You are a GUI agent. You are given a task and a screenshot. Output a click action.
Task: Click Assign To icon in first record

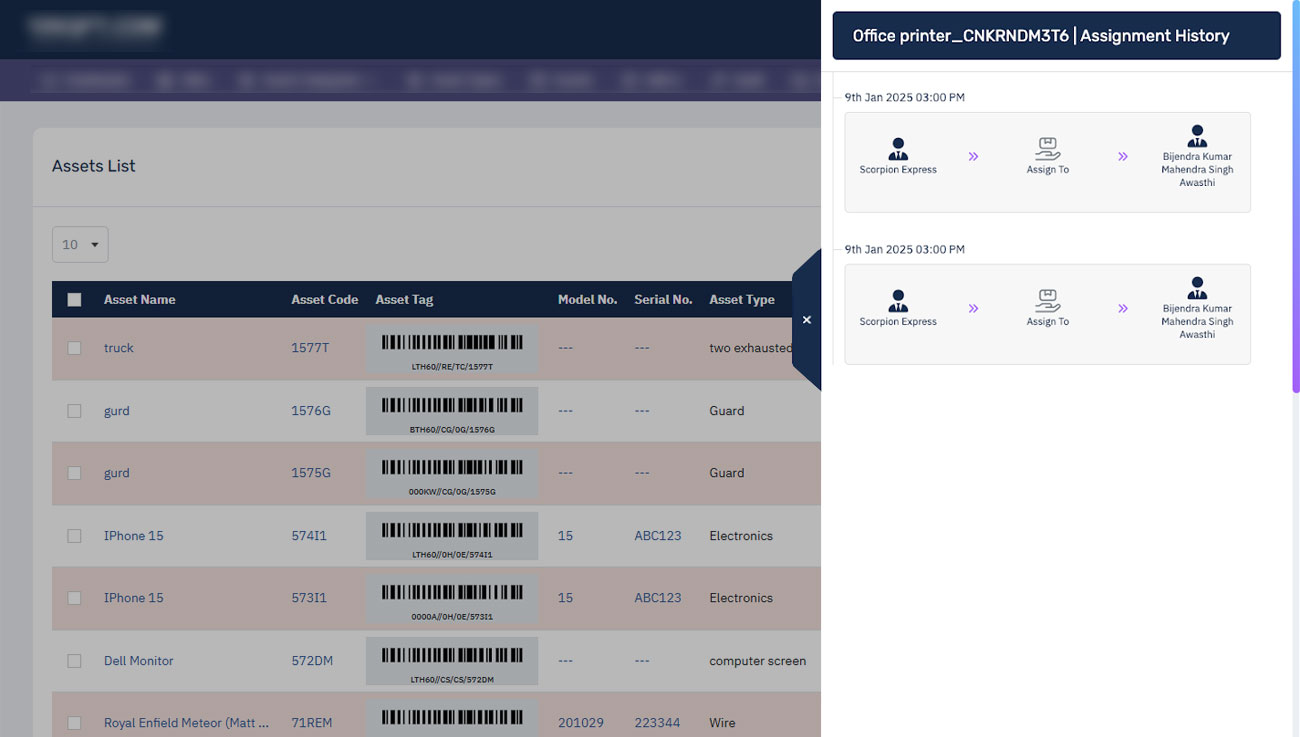pyautogui.click(x=1047, y=150)
